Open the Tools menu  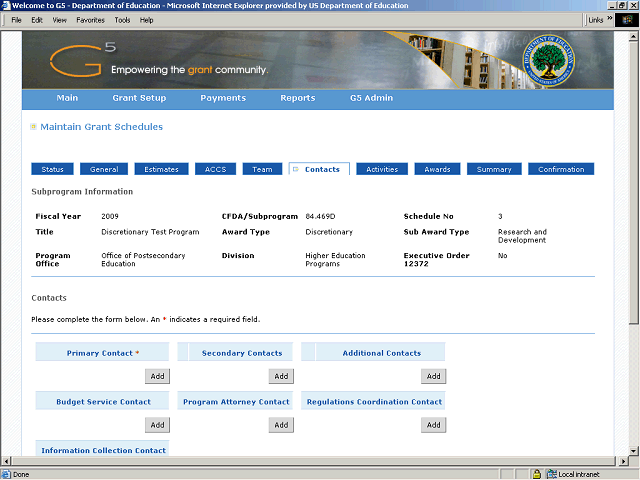122,20
